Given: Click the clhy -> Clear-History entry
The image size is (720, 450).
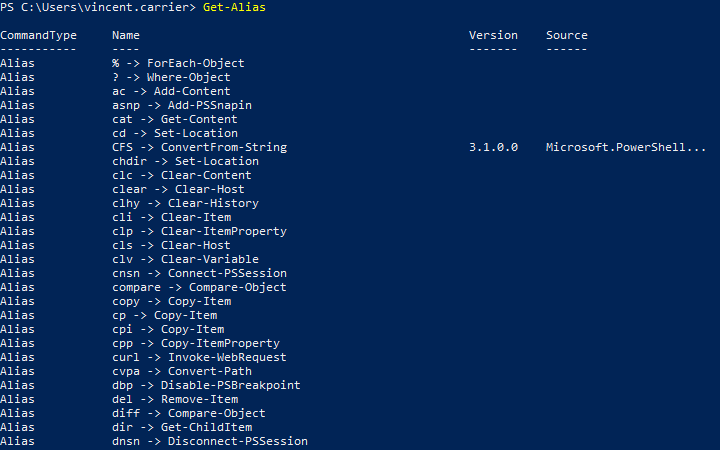Looking at the screenshot, I should point(186,203).
